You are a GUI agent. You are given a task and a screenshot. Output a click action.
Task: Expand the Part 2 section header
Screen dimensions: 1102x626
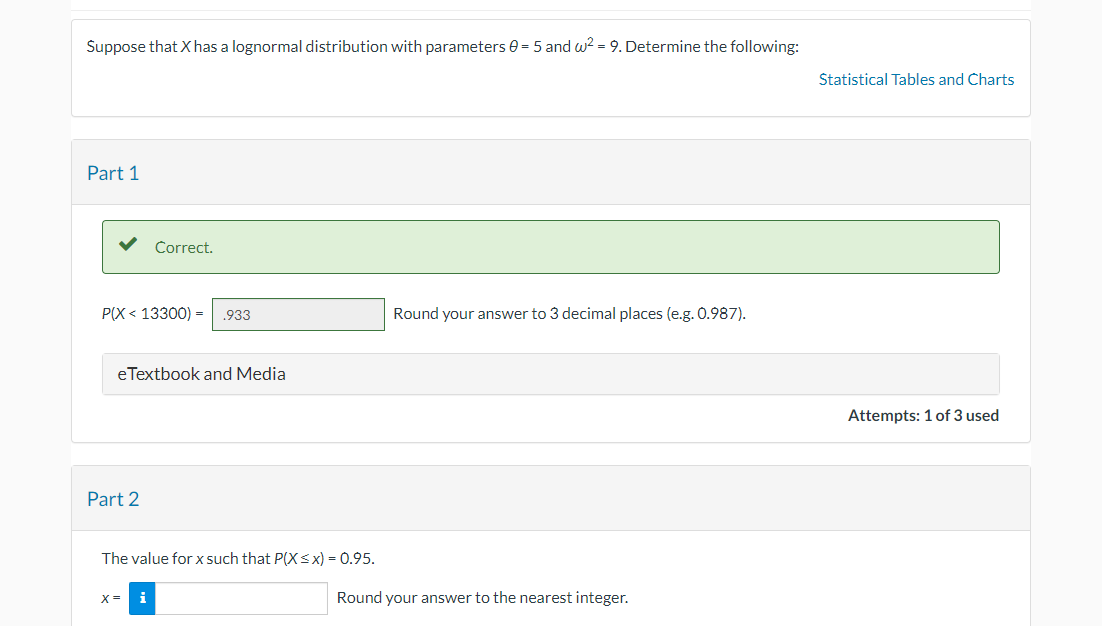114,498
